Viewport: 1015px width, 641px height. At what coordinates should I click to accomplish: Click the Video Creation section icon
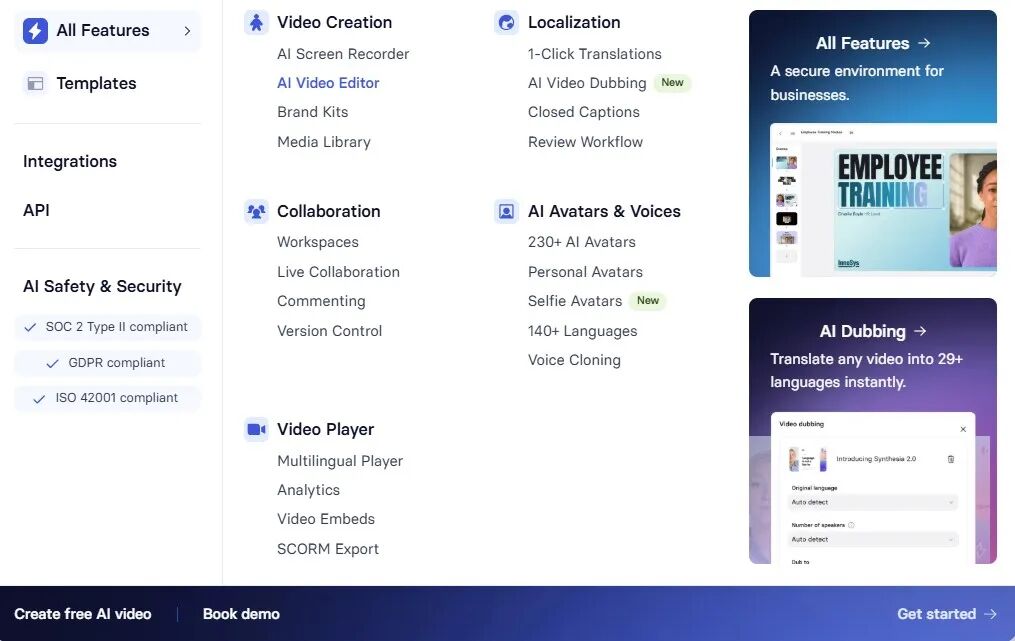tap(256, 23)
